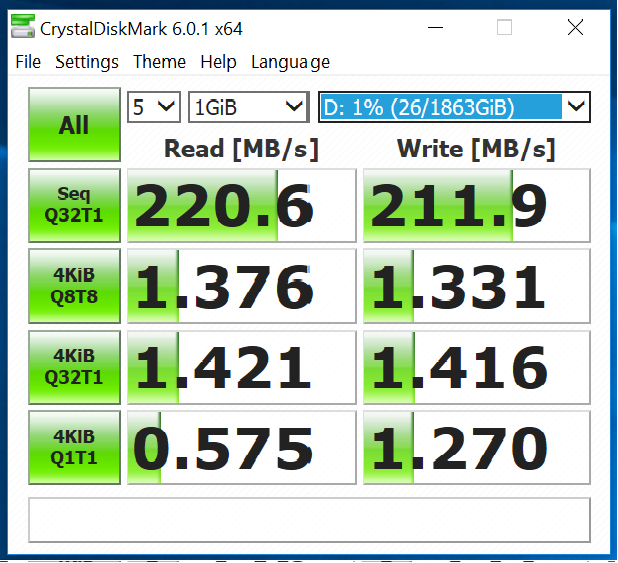This screenshot has width=618, height=563.
Task: Open the File menu
Action: [x=28, y=62]
